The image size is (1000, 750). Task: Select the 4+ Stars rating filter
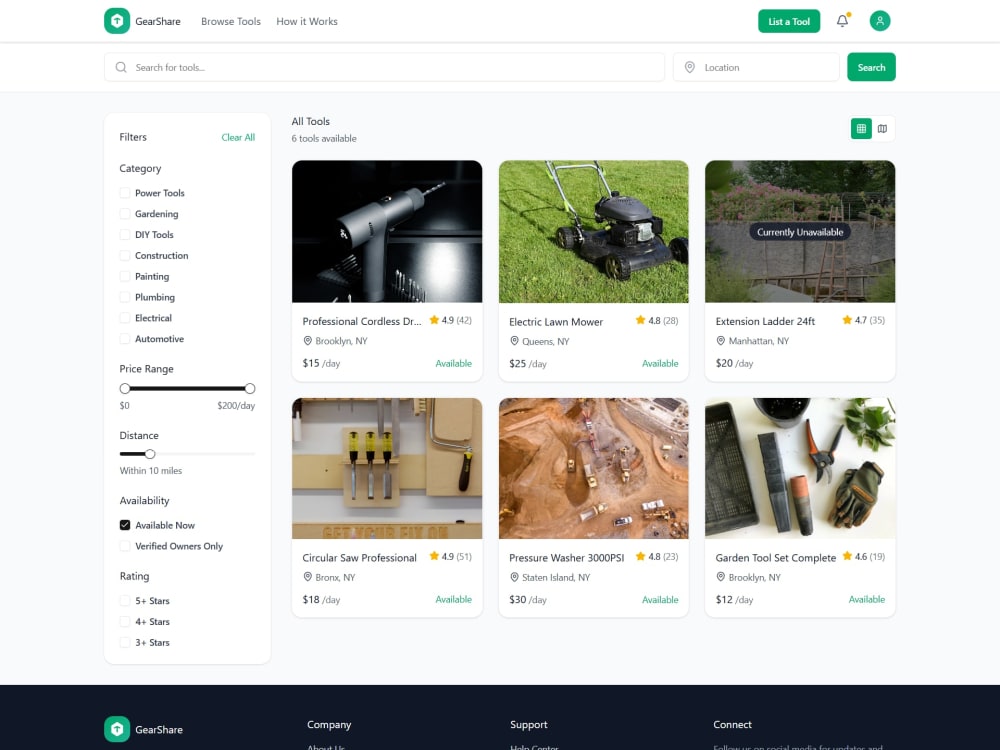tap(125, 622)
